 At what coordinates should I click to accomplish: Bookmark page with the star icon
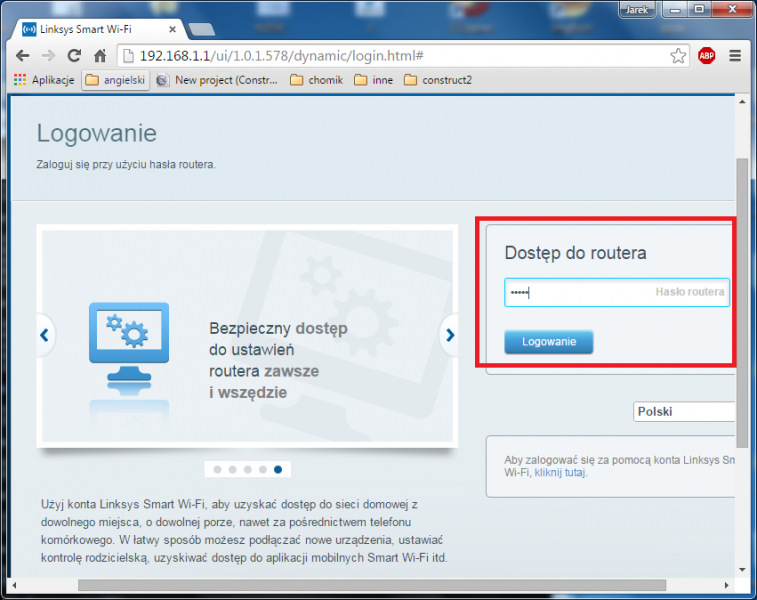point(678,56)
